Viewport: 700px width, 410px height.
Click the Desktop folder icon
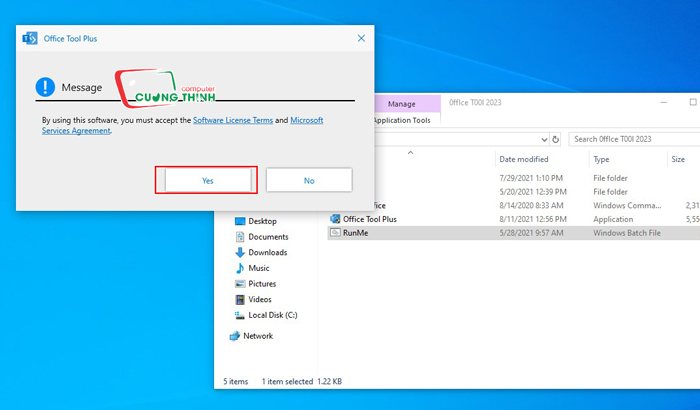coord(240,221)
